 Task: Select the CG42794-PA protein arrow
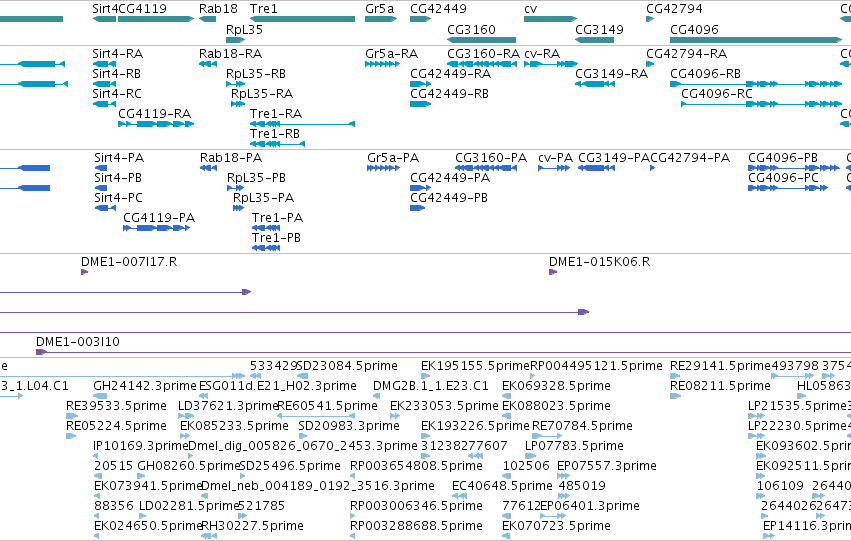[x=652, y=168]
